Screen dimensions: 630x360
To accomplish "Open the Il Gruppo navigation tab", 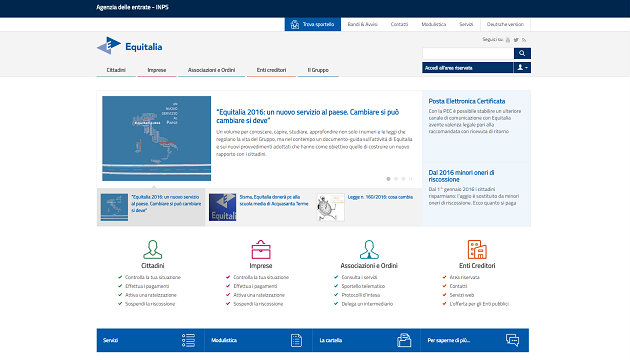I will 318,70.
